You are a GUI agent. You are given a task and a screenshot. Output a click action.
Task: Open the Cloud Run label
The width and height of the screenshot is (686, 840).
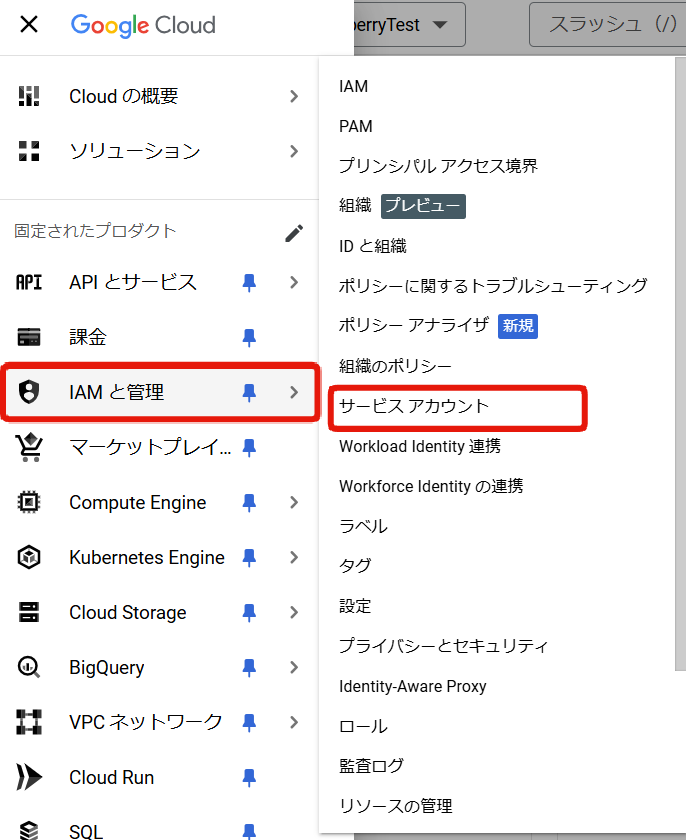click(111, 777)
